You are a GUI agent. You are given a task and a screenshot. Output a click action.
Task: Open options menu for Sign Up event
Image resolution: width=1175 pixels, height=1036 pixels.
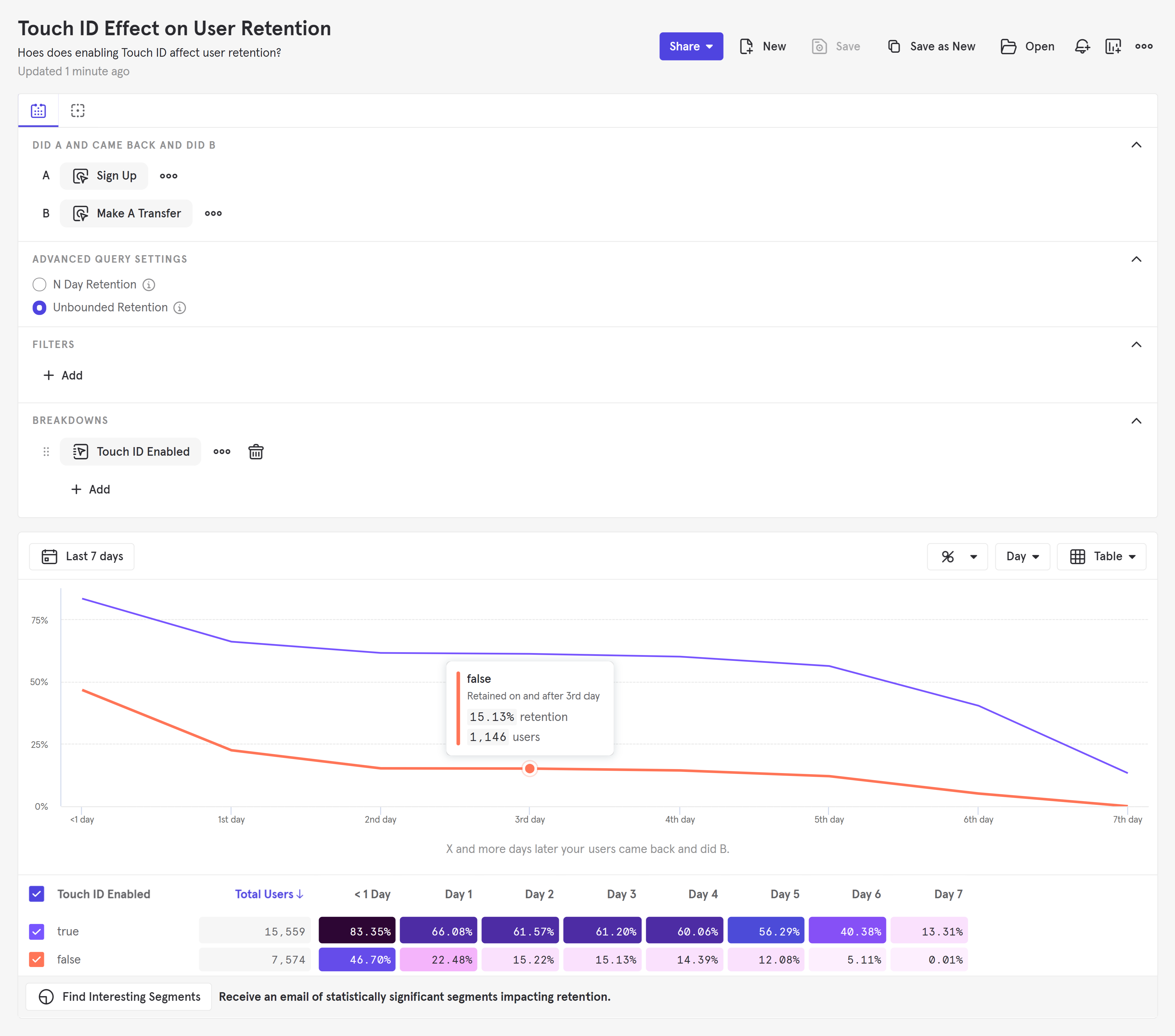coord(168,176)
